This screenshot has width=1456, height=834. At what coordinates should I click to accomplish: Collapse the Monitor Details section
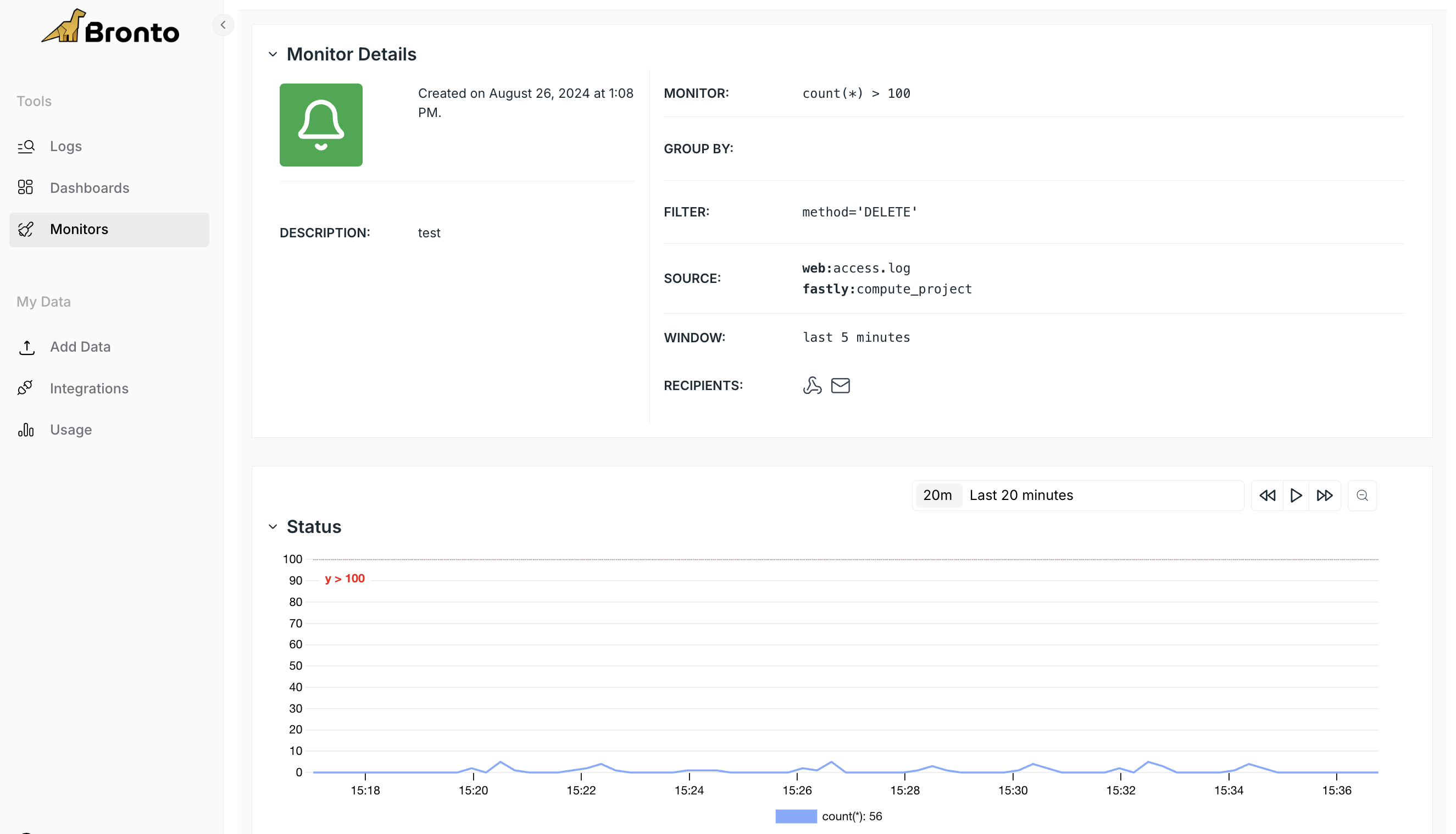273,54
